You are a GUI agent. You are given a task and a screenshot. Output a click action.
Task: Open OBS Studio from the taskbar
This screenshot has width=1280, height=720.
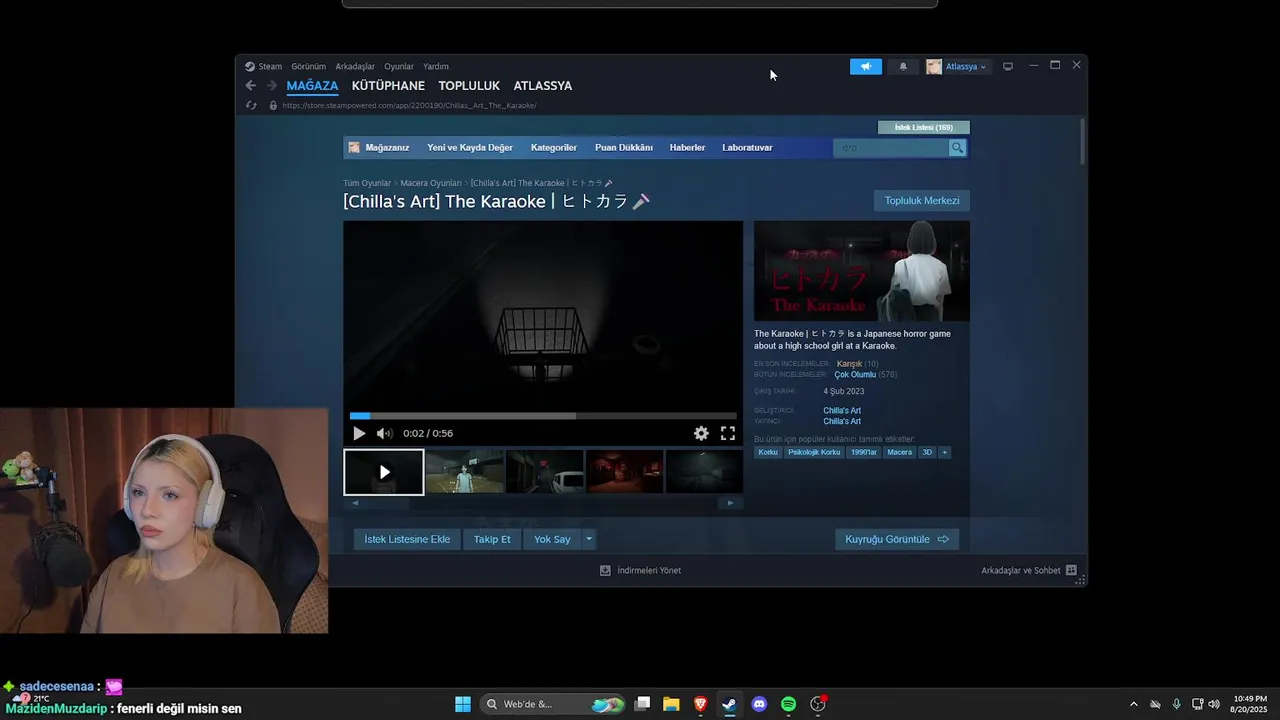[x=818, y=704]
